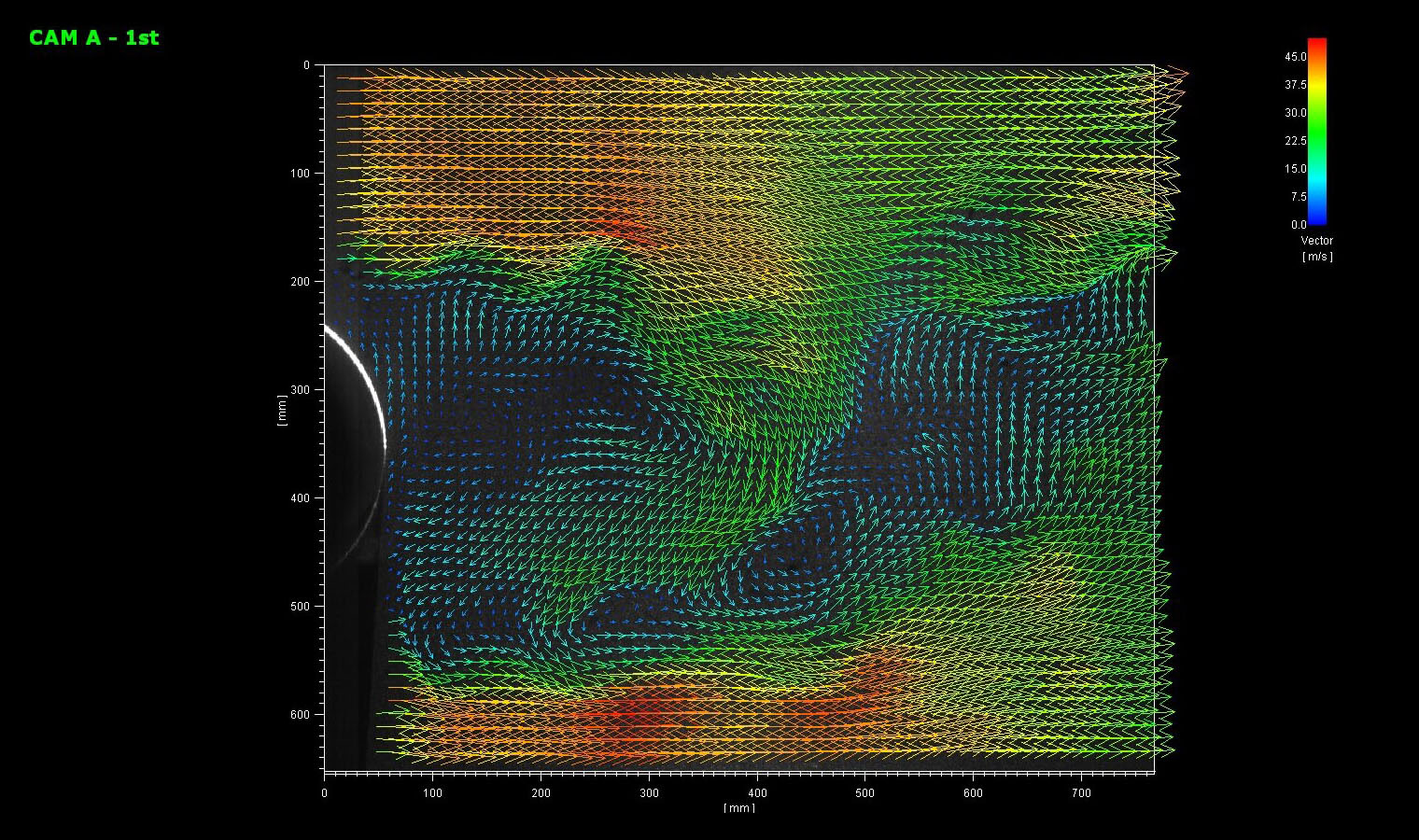Image resolution: width=1419 pixels, height=840 pixels.
Task: Click the green CAM A - 1st camera label
Action: tap(93, 38)
